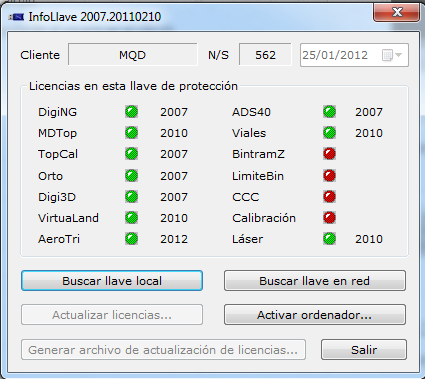Click the 2010 version next to Viales

[x=369, y=133]
